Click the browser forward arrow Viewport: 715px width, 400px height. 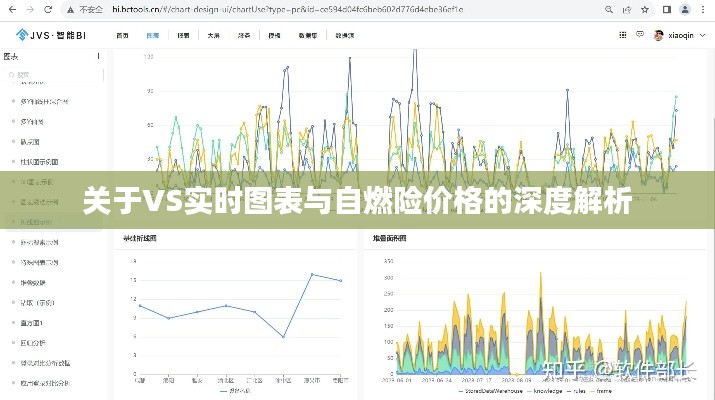(30, 9)
